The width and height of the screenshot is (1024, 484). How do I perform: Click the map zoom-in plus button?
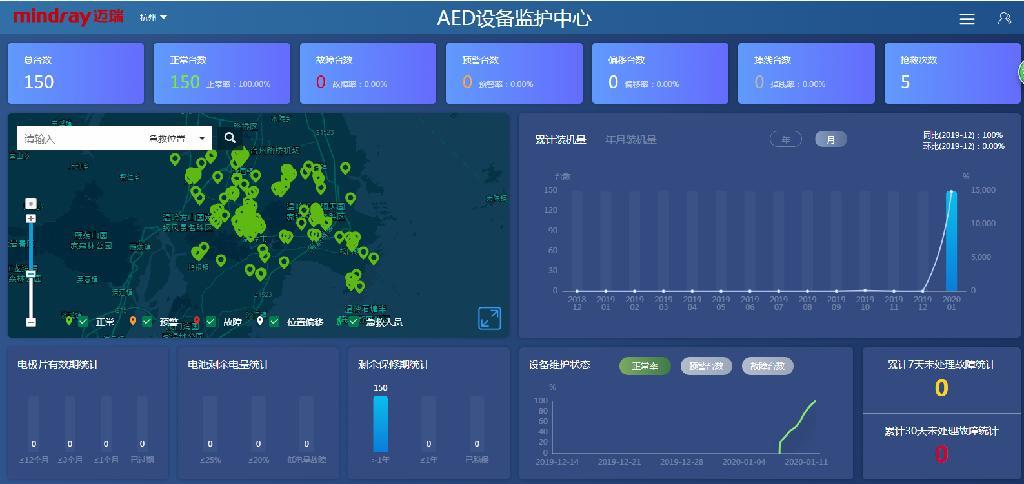coord(31,218)
